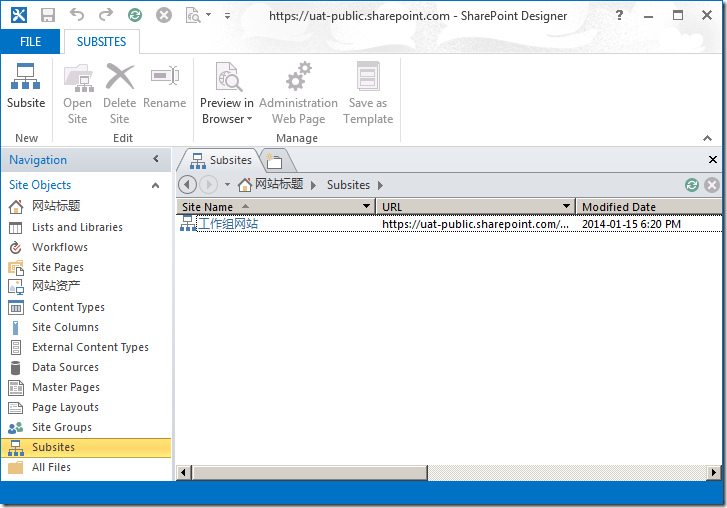The image size is (727, 508).
Task: Click the Rename ribbon button
Action: point(165,86)
